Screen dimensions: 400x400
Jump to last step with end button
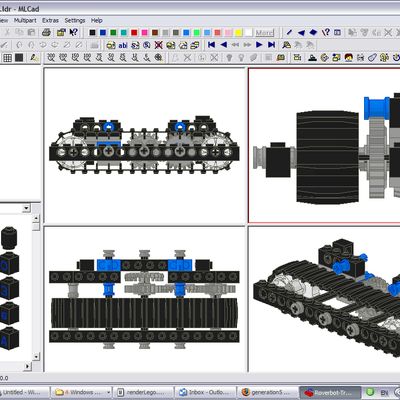[x=271, y=45]
